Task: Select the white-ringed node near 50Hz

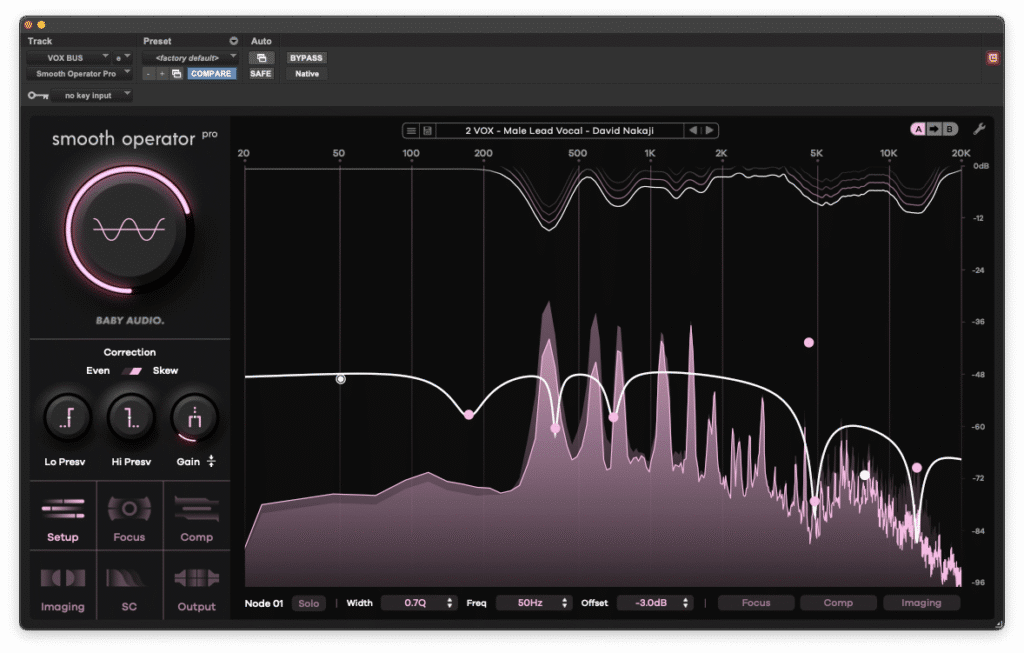Action: pyautogui.click(x=340, y=379)
